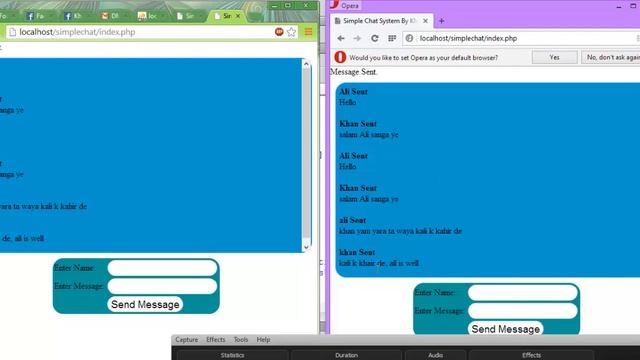Click Send Message button in Opera window
Image resolution: width=640 pixels, height=360 pixels.
(x=505, y=329)
